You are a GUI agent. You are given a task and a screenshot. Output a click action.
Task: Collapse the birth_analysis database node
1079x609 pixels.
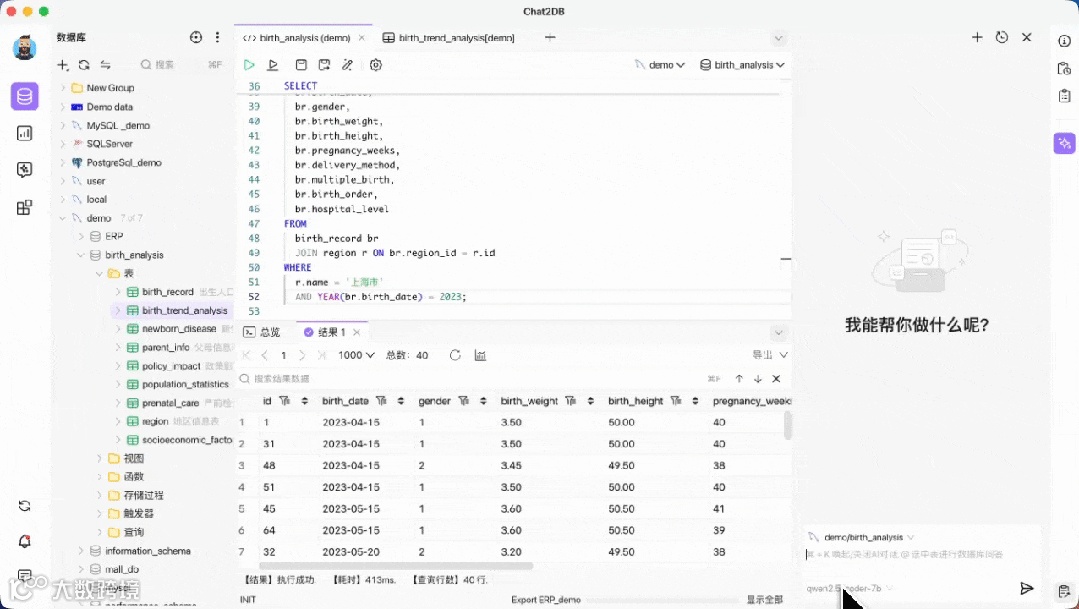(x=81, y=255)
